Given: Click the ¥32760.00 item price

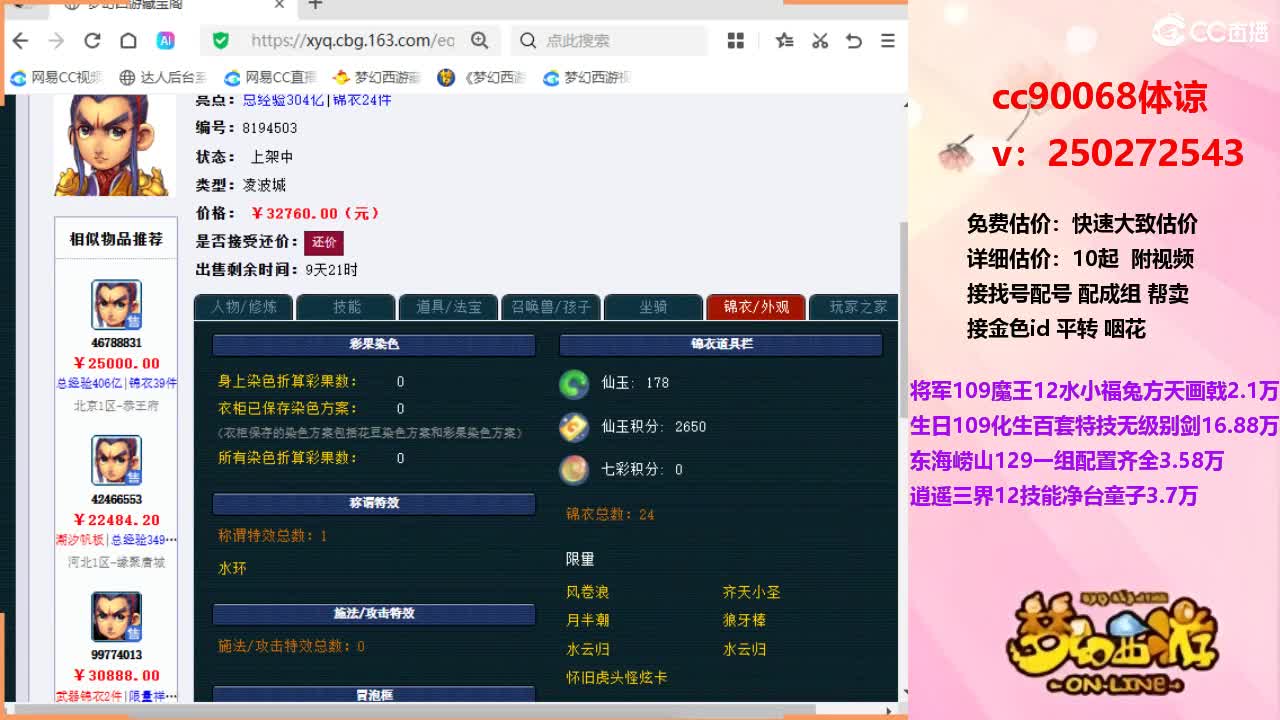Looking at the screenshot, I should click(314, 213).
